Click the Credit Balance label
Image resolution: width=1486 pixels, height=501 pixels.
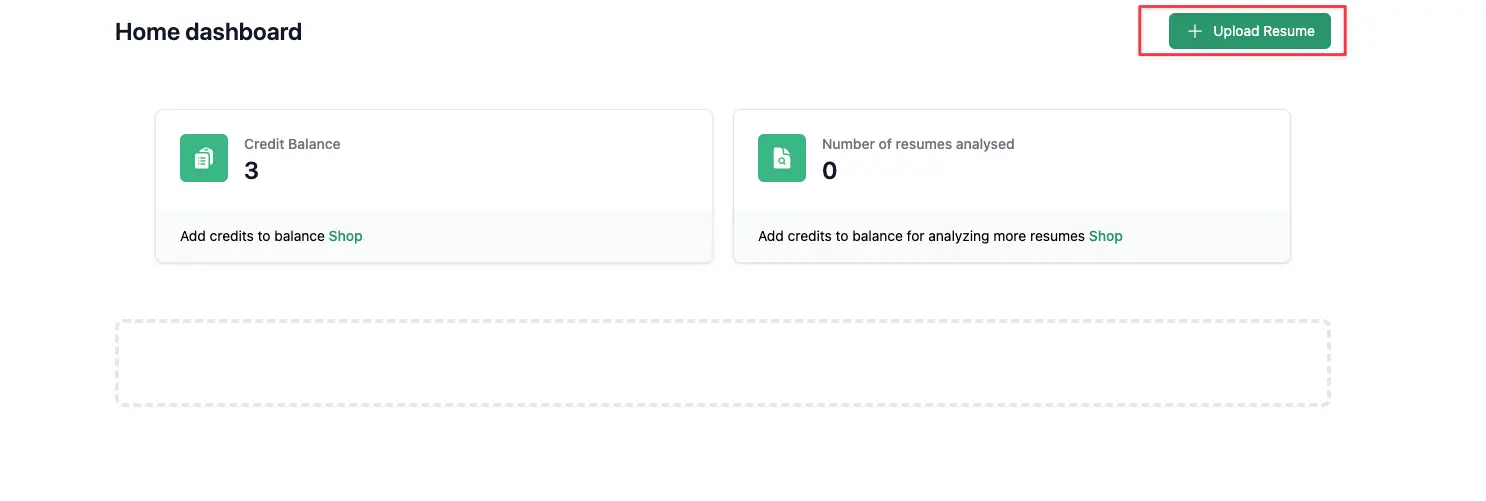(x=292, y=144)
